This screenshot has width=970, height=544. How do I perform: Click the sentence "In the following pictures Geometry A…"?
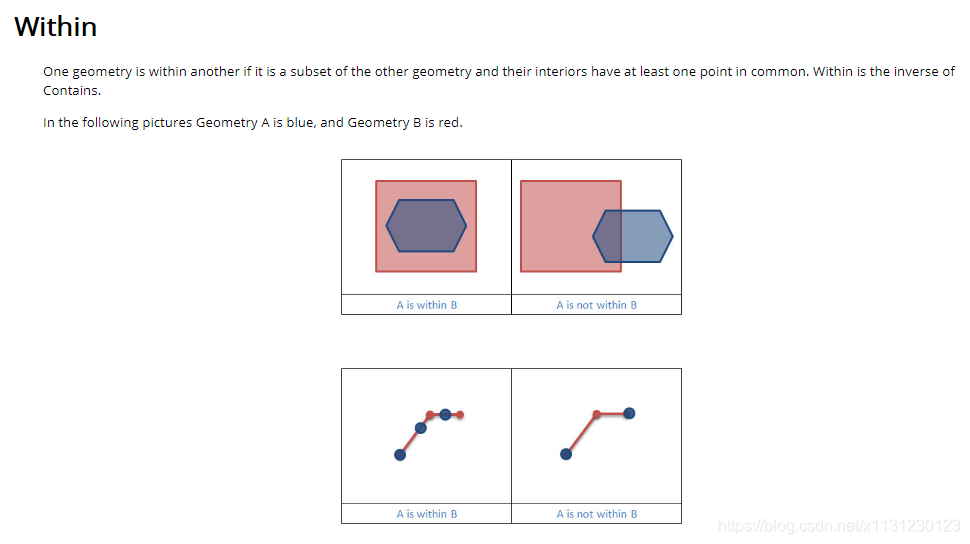point(253,123)
